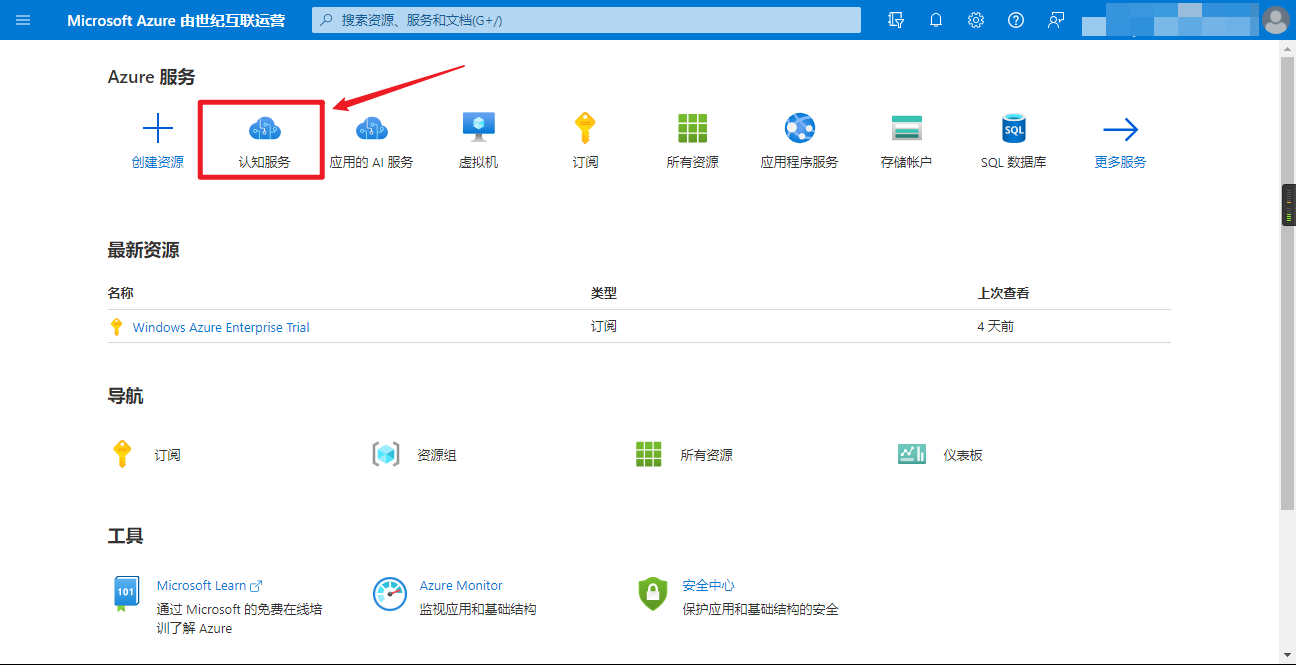
Task: Click 所有资源 grid icon under 导航
Action: 649,454
